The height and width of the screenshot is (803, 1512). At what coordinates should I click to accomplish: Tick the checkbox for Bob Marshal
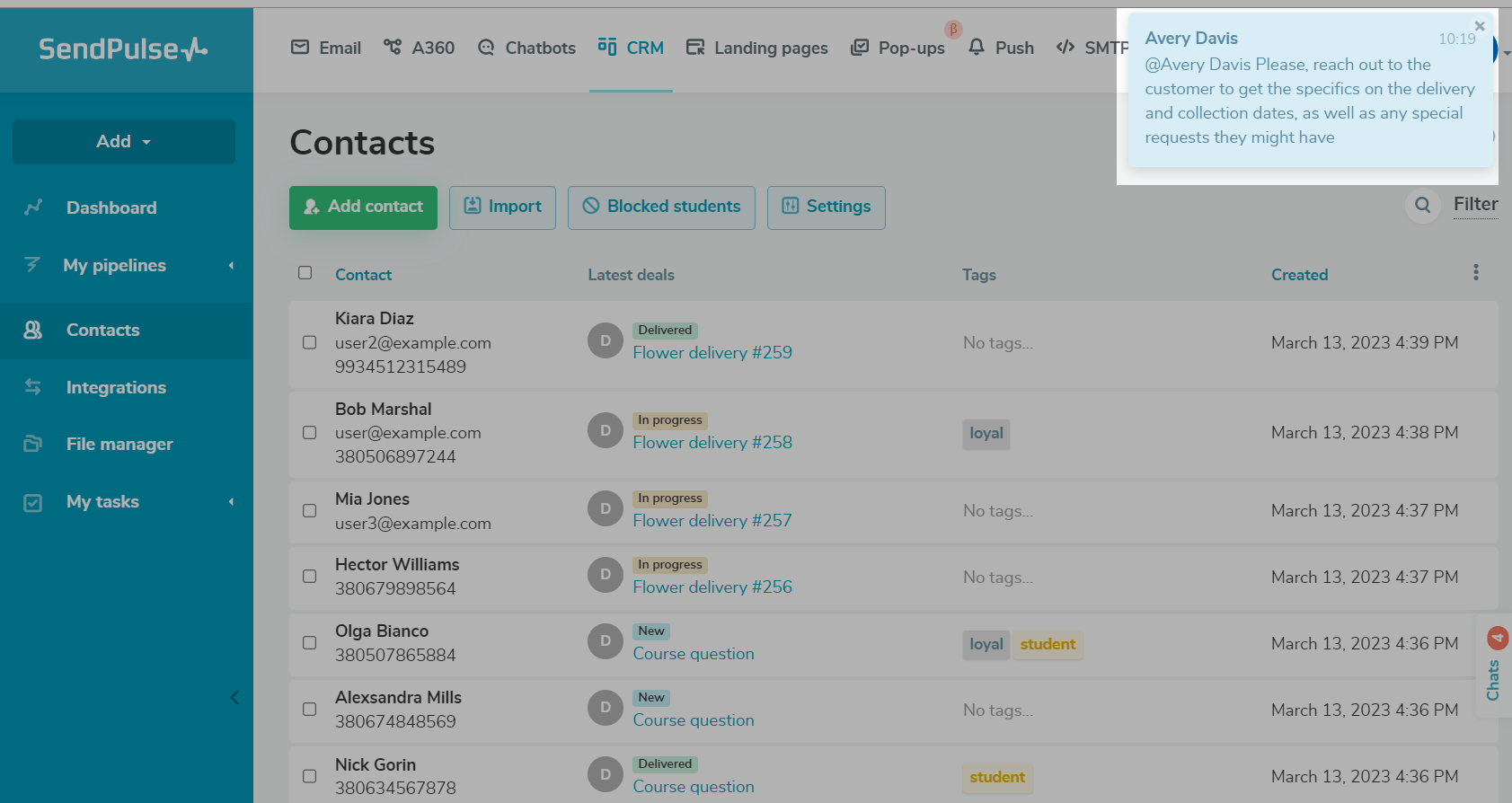[310, 433]
